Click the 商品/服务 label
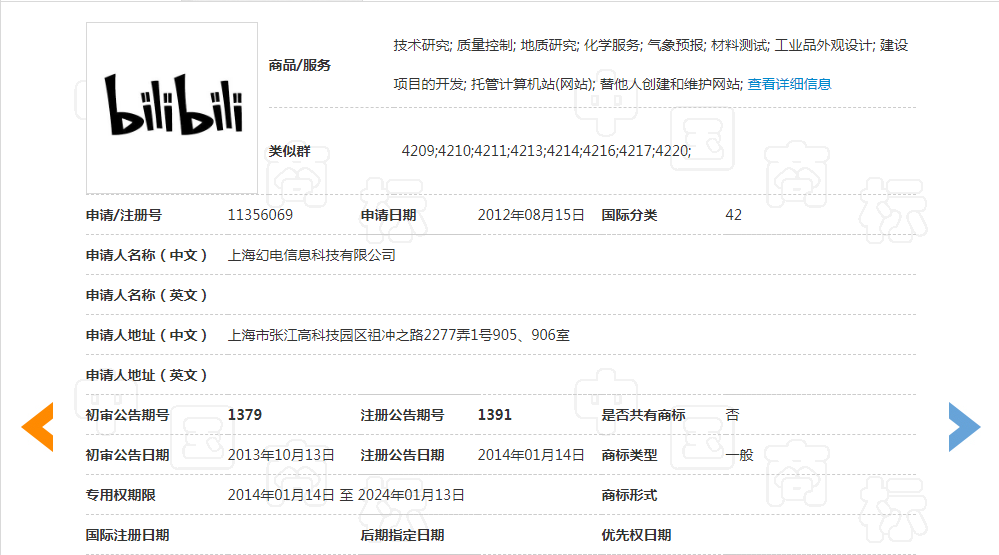This screenshot has width=999, height=555. tap(299, 65)
